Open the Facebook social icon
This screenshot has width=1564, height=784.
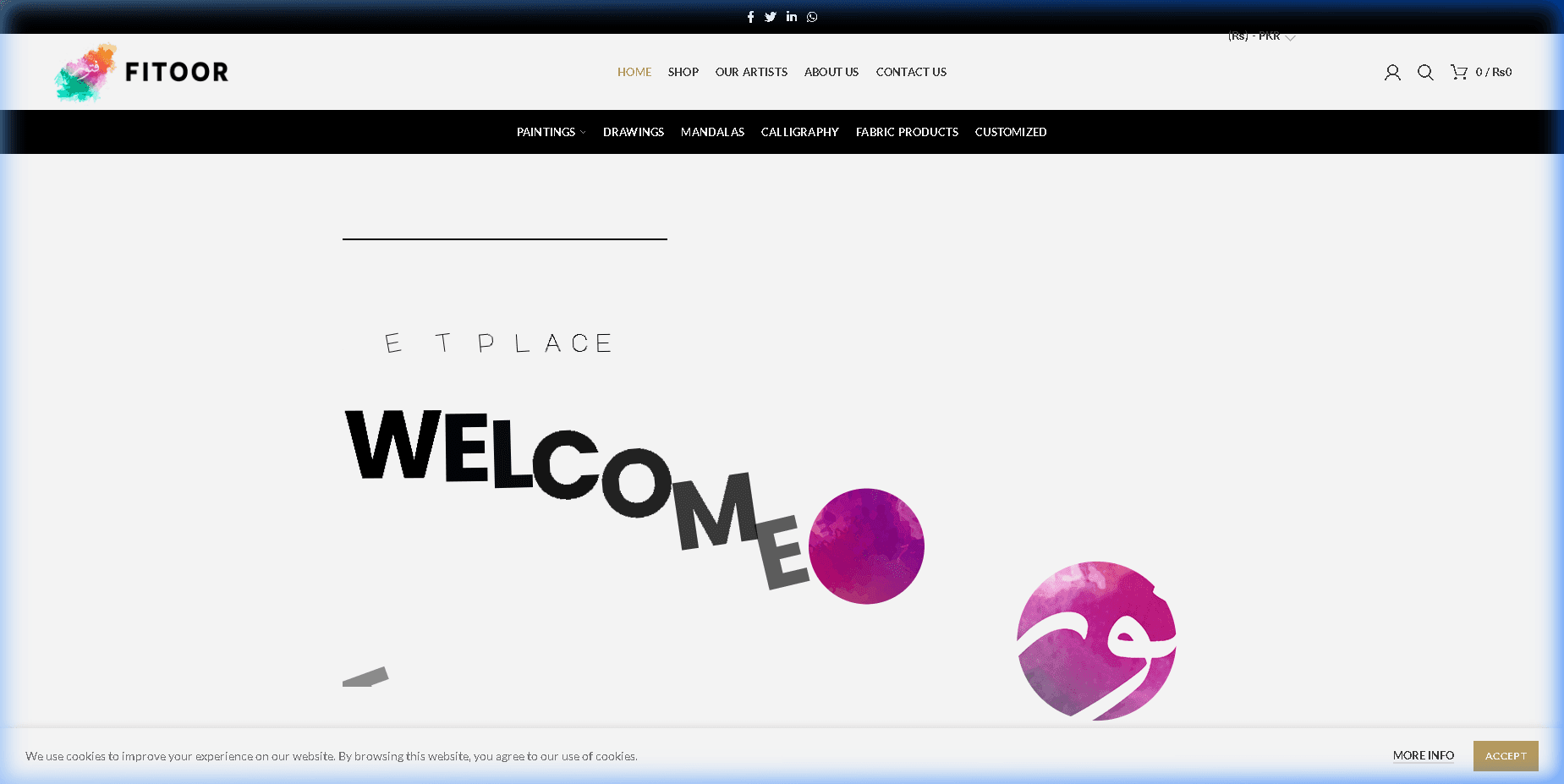[750, 17]
